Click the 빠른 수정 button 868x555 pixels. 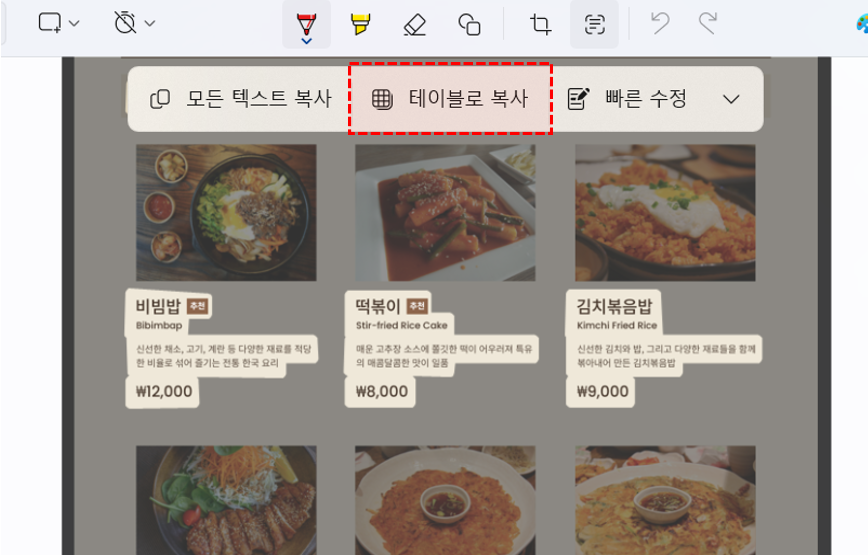(627, 99)
